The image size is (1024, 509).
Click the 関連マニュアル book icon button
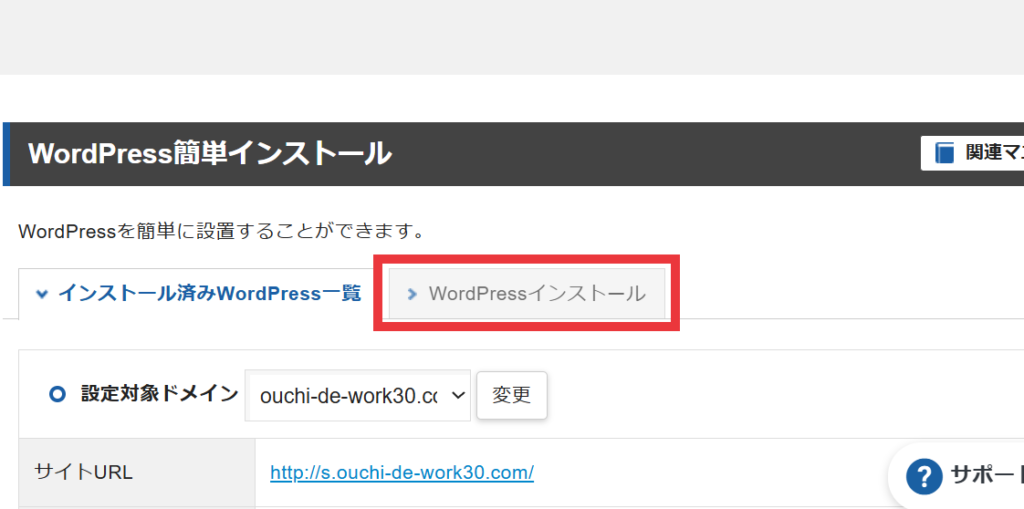click(x=972, y=153)
